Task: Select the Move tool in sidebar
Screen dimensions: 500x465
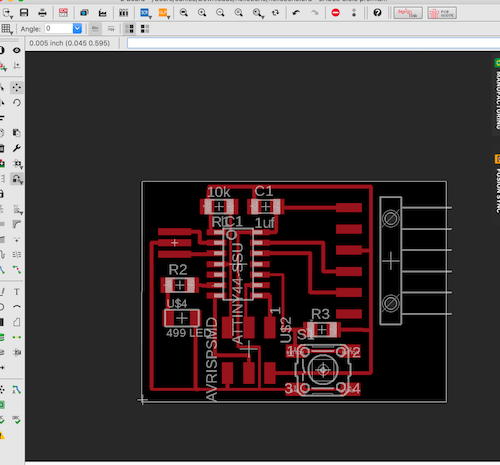Action: (16, 88)
